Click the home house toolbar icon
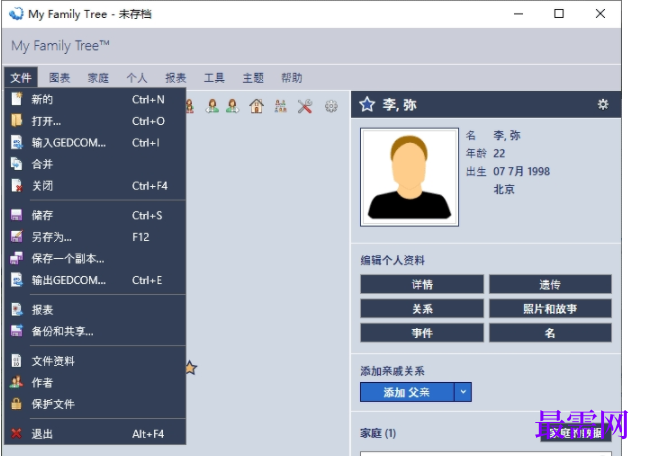 coord(256,106)
